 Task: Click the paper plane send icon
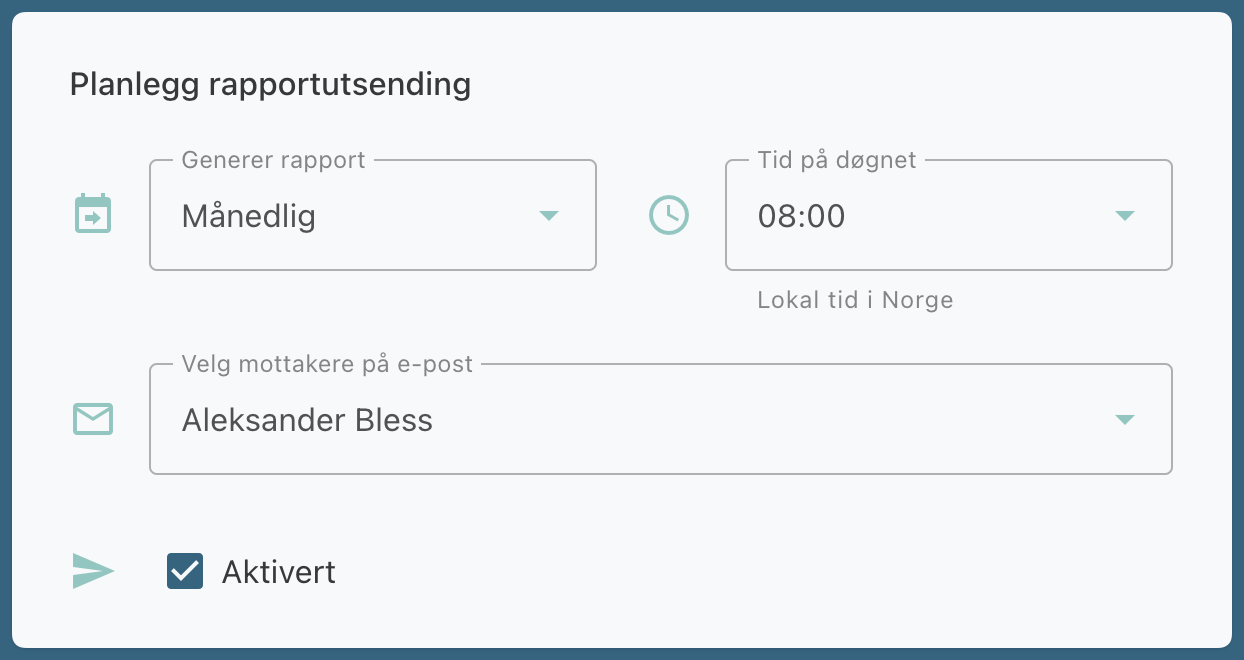[93, 572]
